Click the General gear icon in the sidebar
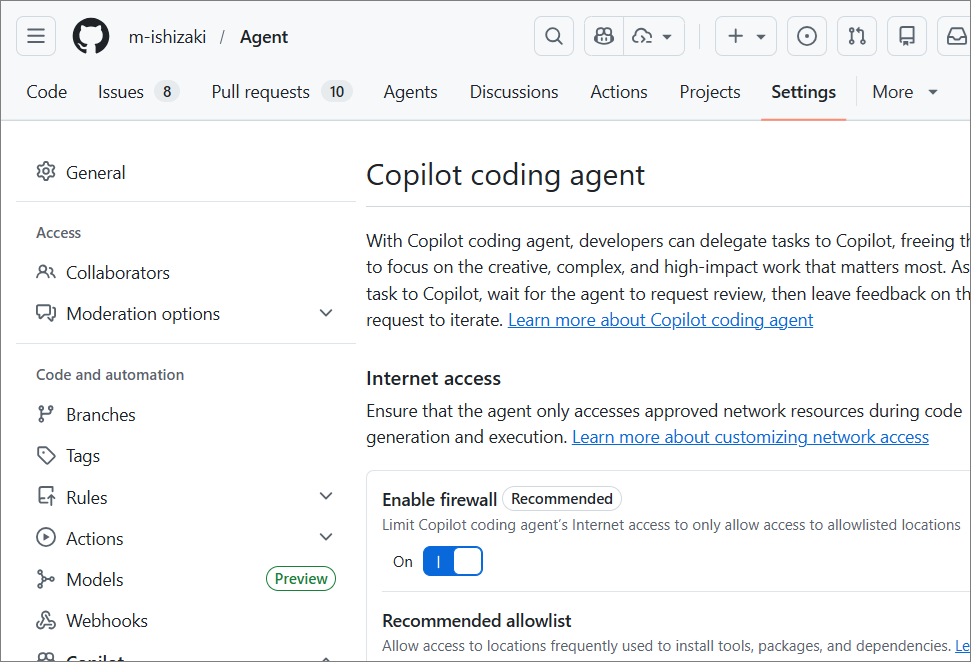Image resolution: width=971 pixels, height=662 pixels. pos(46,172)
